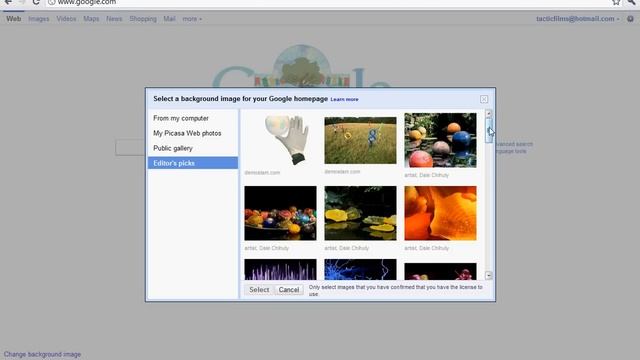Cancel the background image dialog
Image resolution: width=640 pixels, height=360 pixels.
coord(289,289)
